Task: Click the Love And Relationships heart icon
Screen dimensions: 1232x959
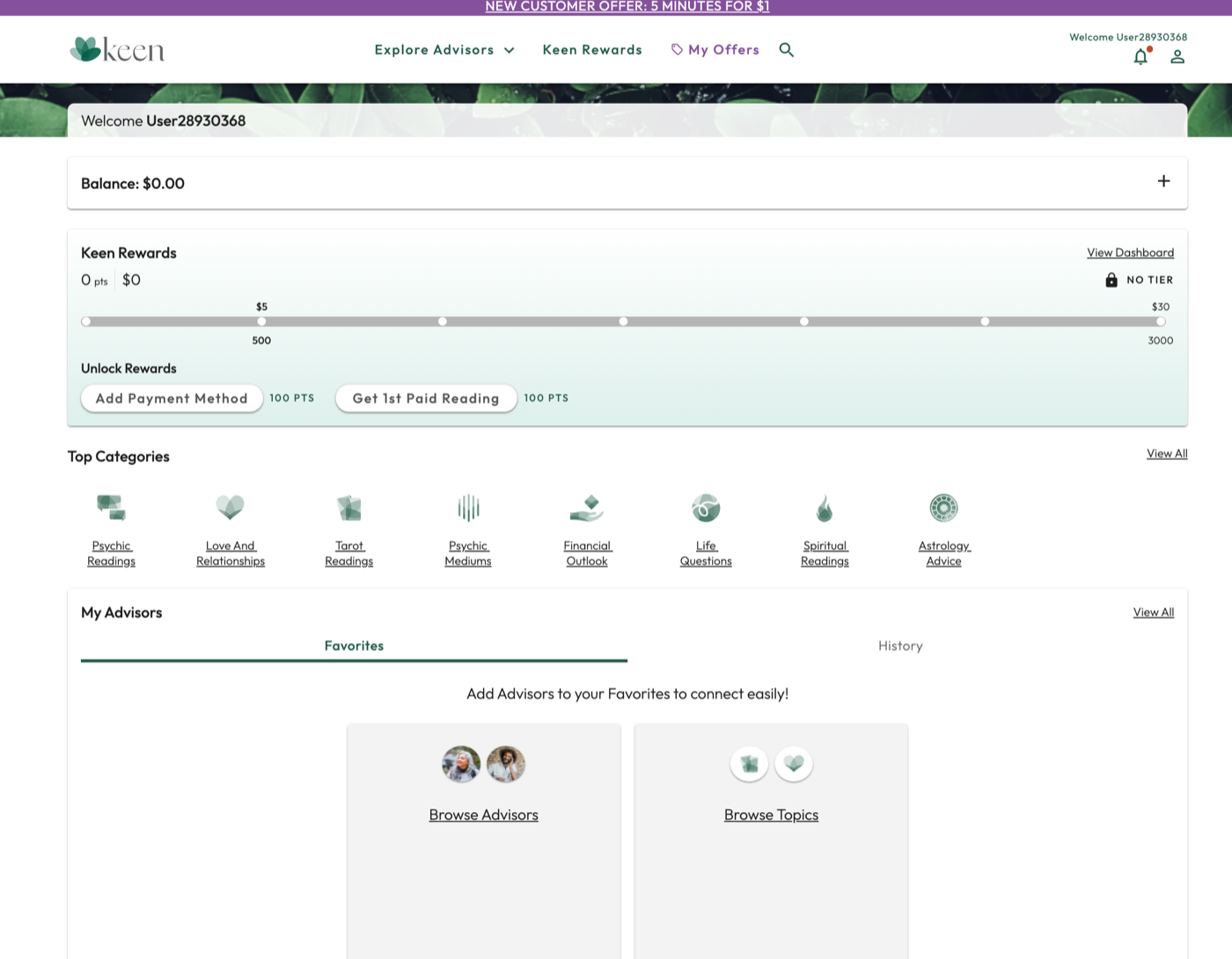Action: pos(231,508)
